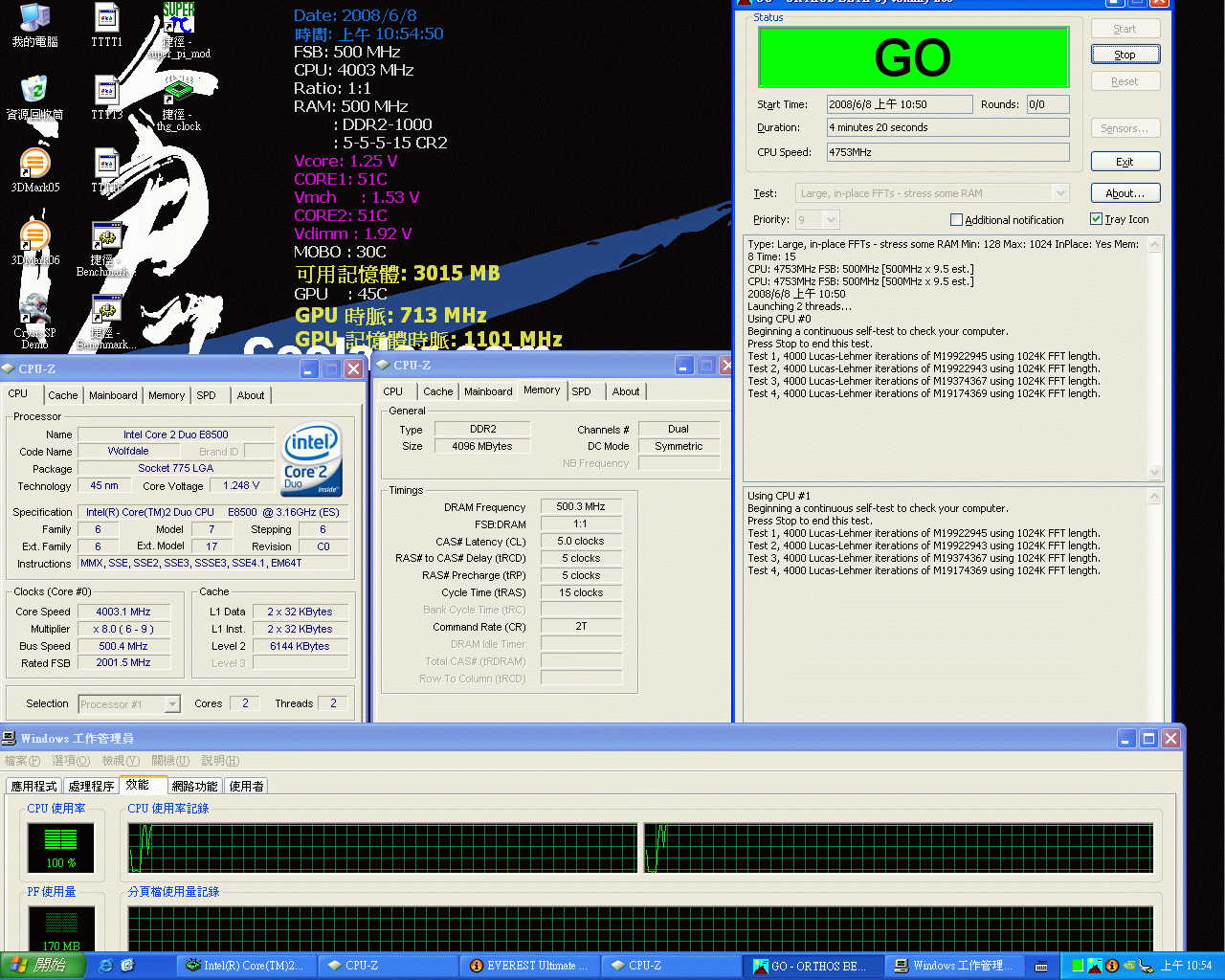The width and height of the screenshot is (1225, 980).
Task: Click the DRAM Frequency value field
Action: pos(582,507)
